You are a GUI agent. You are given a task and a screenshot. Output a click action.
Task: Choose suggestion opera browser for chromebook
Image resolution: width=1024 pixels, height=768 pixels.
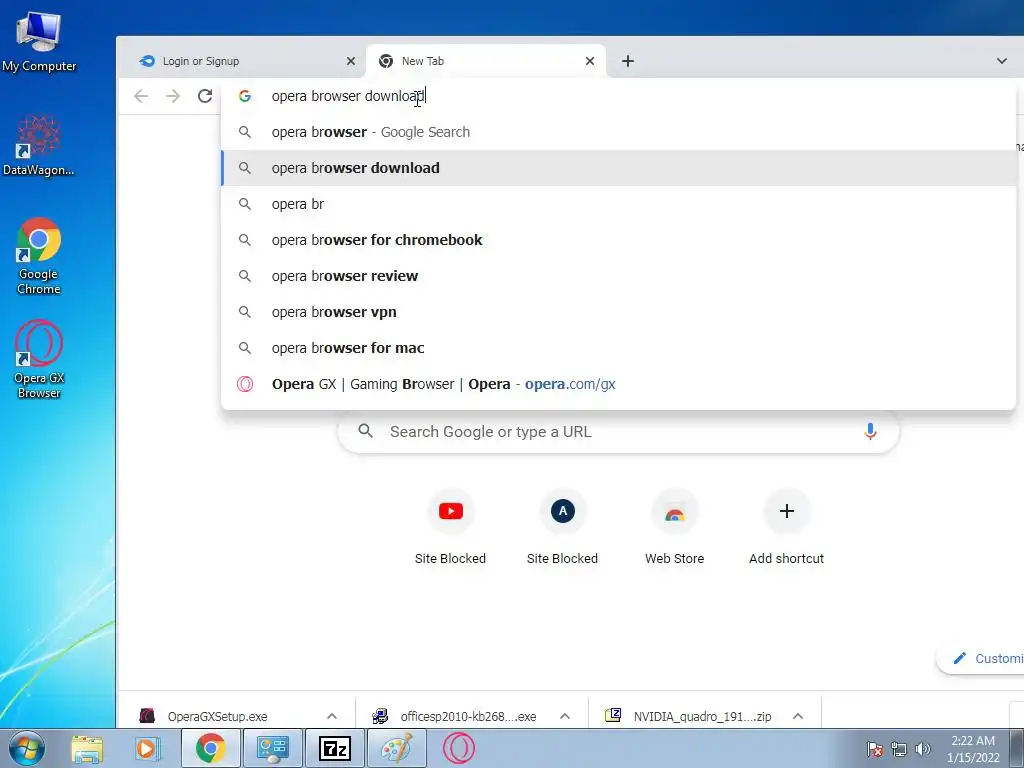[x=618, y=240]
